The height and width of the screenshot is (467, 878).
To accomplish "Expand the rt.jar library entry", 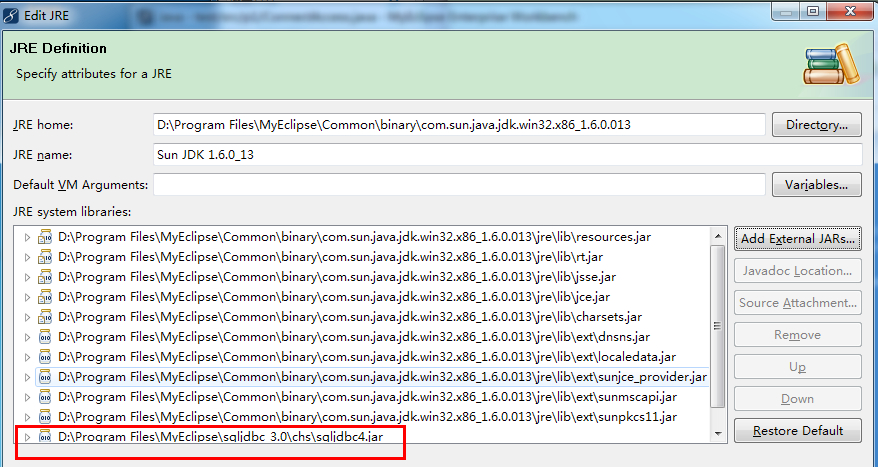I will tap(27, 258).
